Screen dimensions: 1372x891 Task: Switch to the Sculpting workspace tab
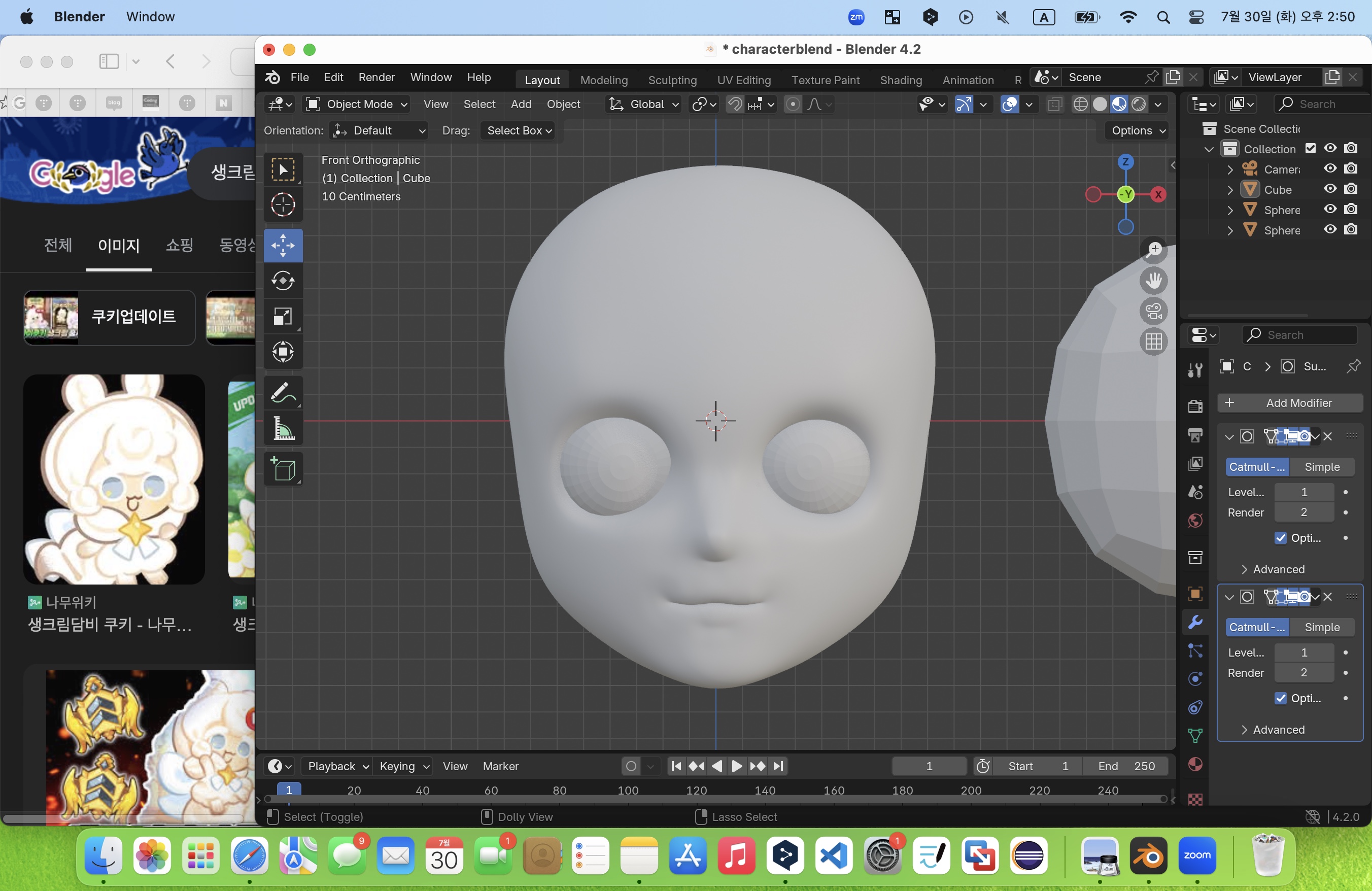(x=672, y=80)
